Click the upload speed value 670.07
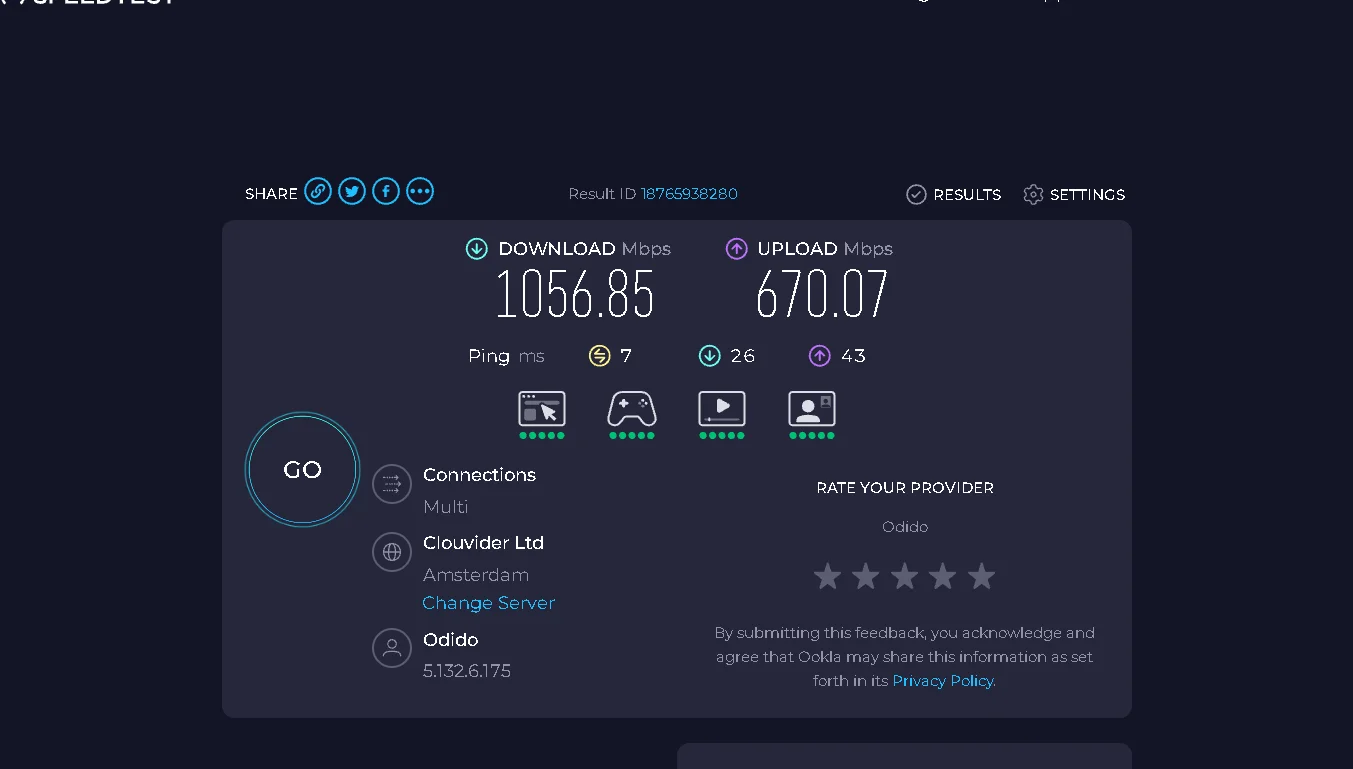Viewport: 1353px width, 769px height. click(822, 295)
